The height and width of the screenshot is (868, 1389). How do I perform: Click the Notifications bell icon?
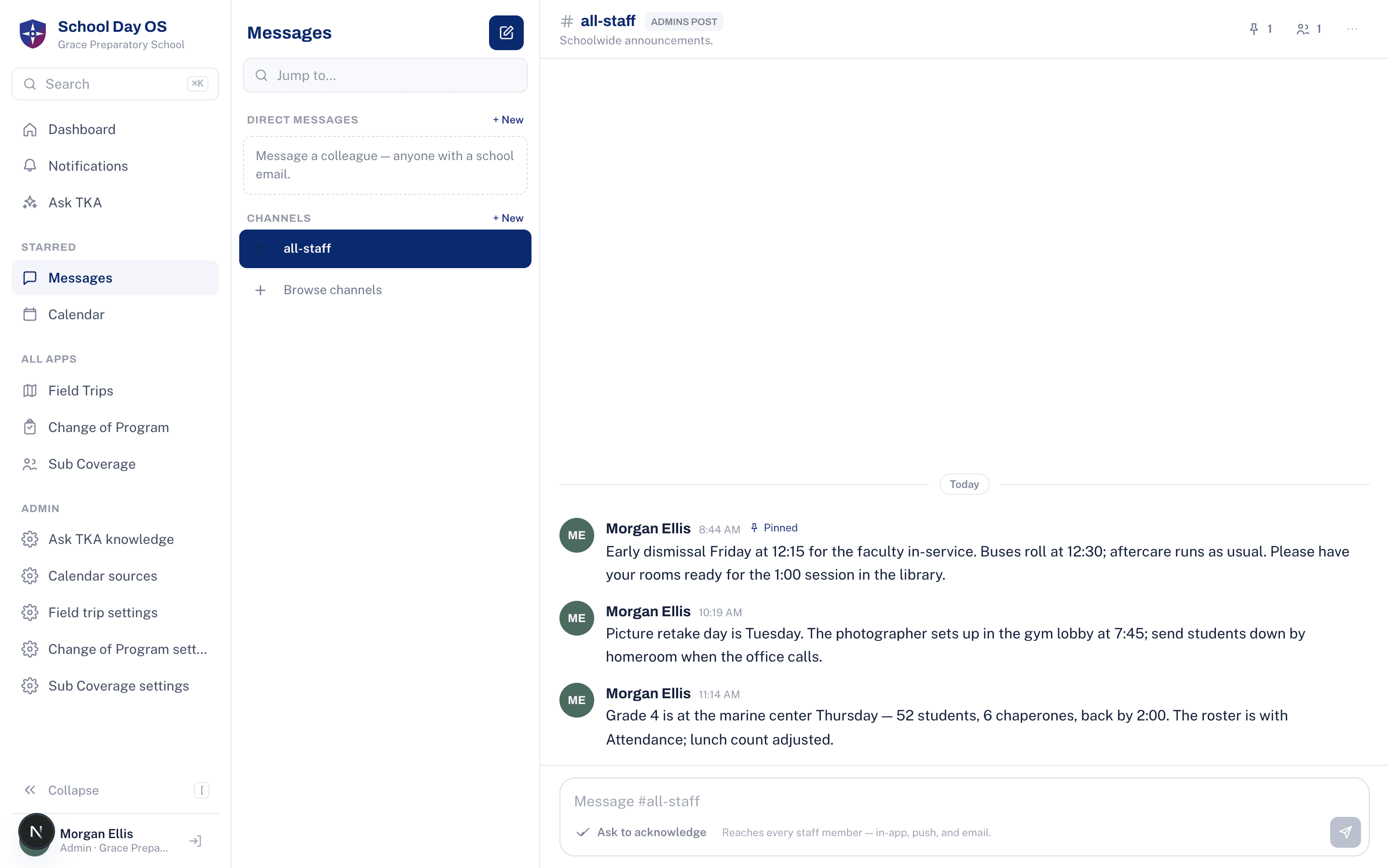coord(30,166)
